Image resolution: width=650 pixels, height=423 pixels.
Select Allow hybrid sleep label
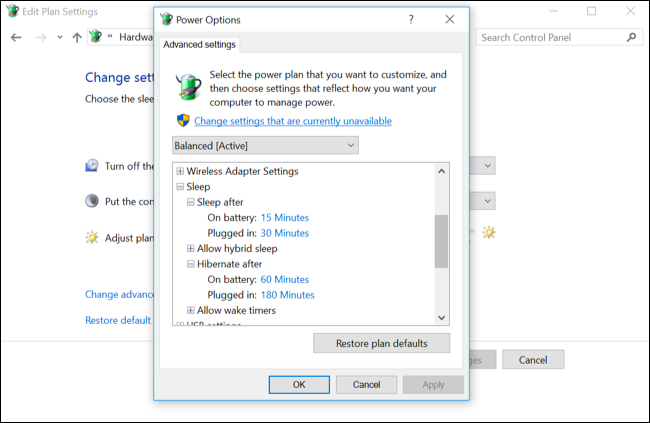(237, 248)
